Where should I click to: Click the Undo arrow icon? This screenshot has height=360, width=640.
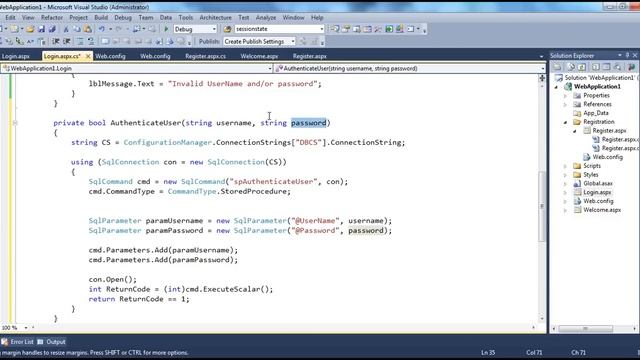point(102,29)
